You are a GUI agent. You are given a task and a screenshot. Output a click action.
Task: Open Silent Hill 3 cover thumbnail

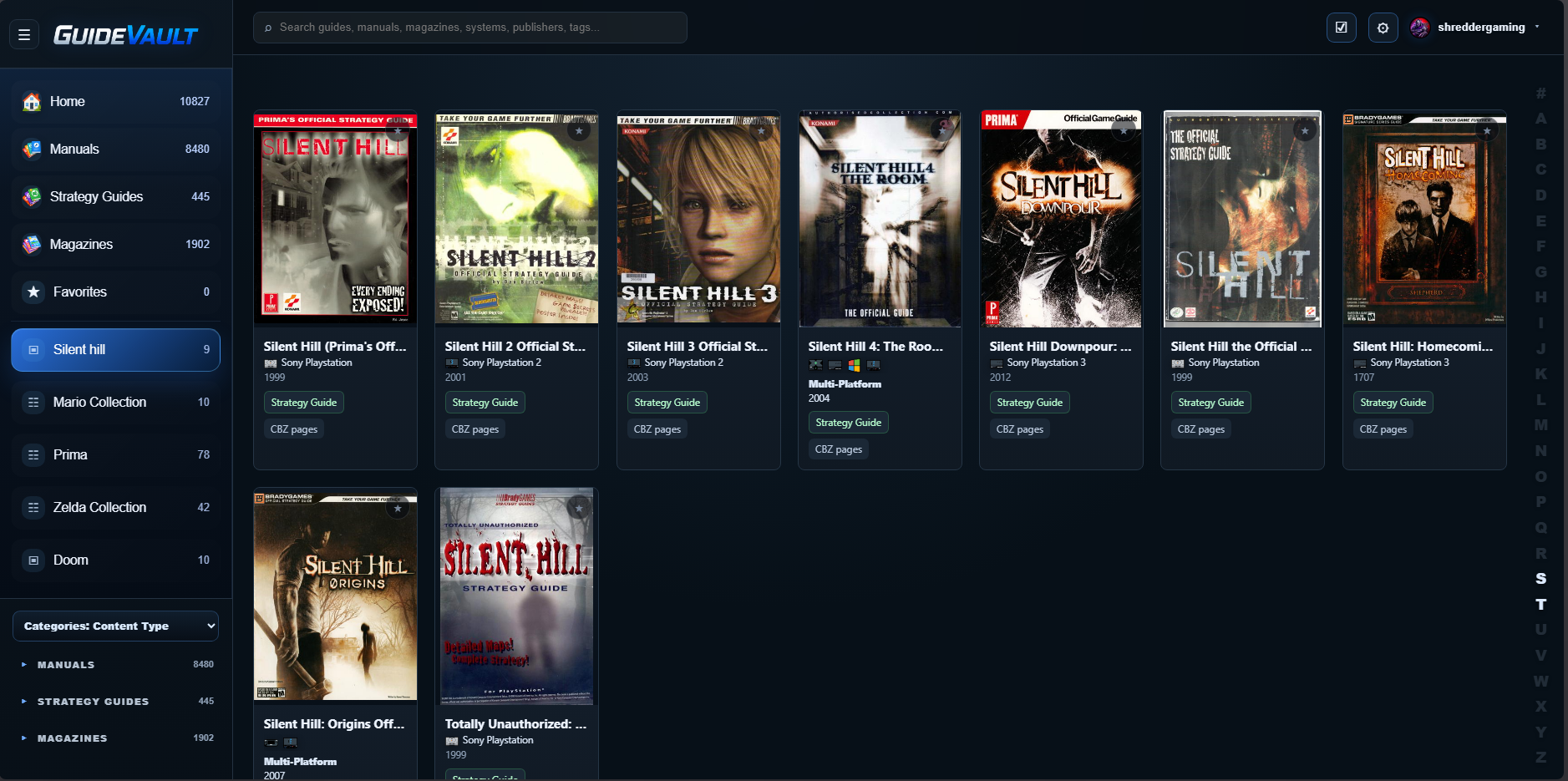(698, 219)
